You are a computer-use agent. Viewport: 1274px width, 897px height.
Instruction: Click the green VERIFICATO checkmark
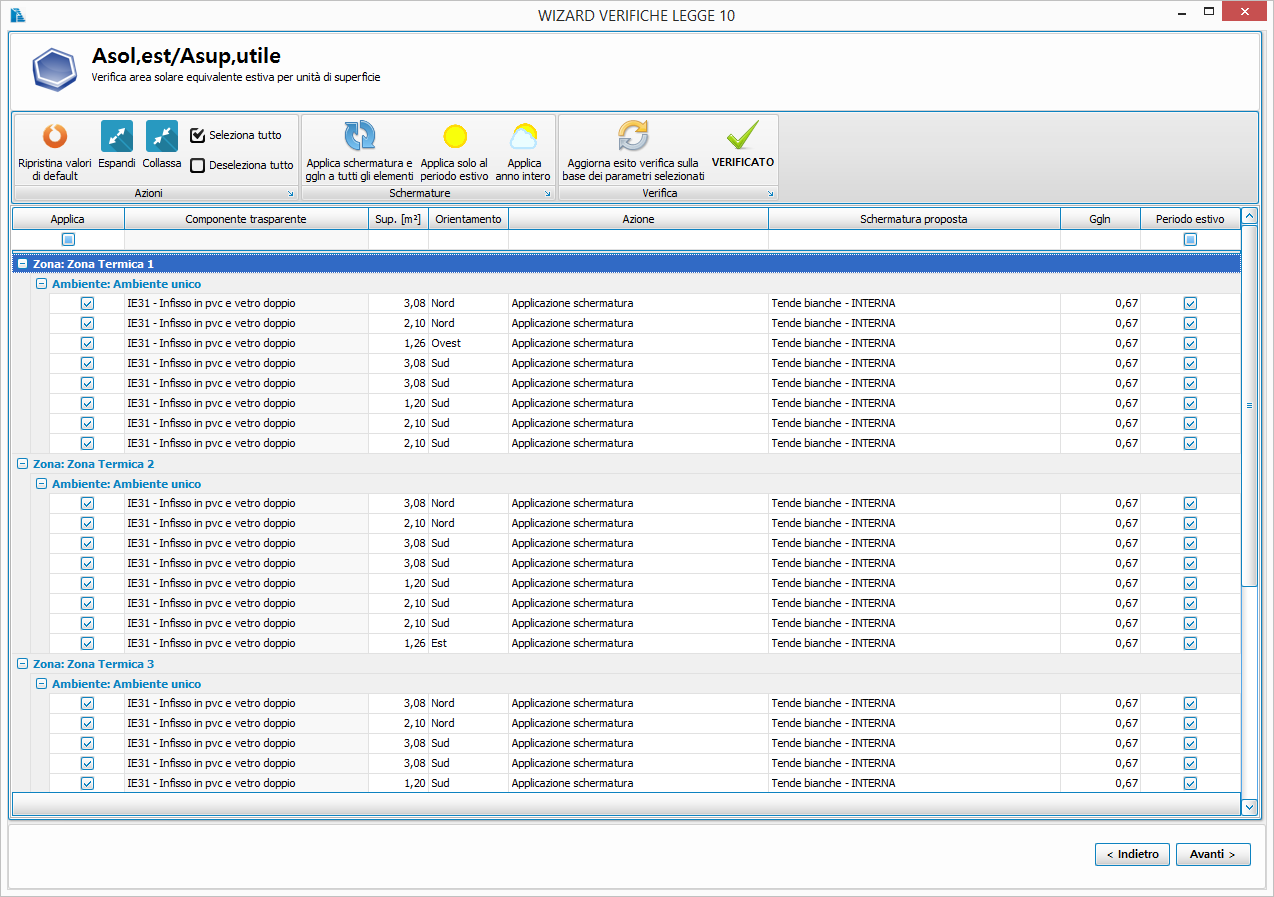742,135
